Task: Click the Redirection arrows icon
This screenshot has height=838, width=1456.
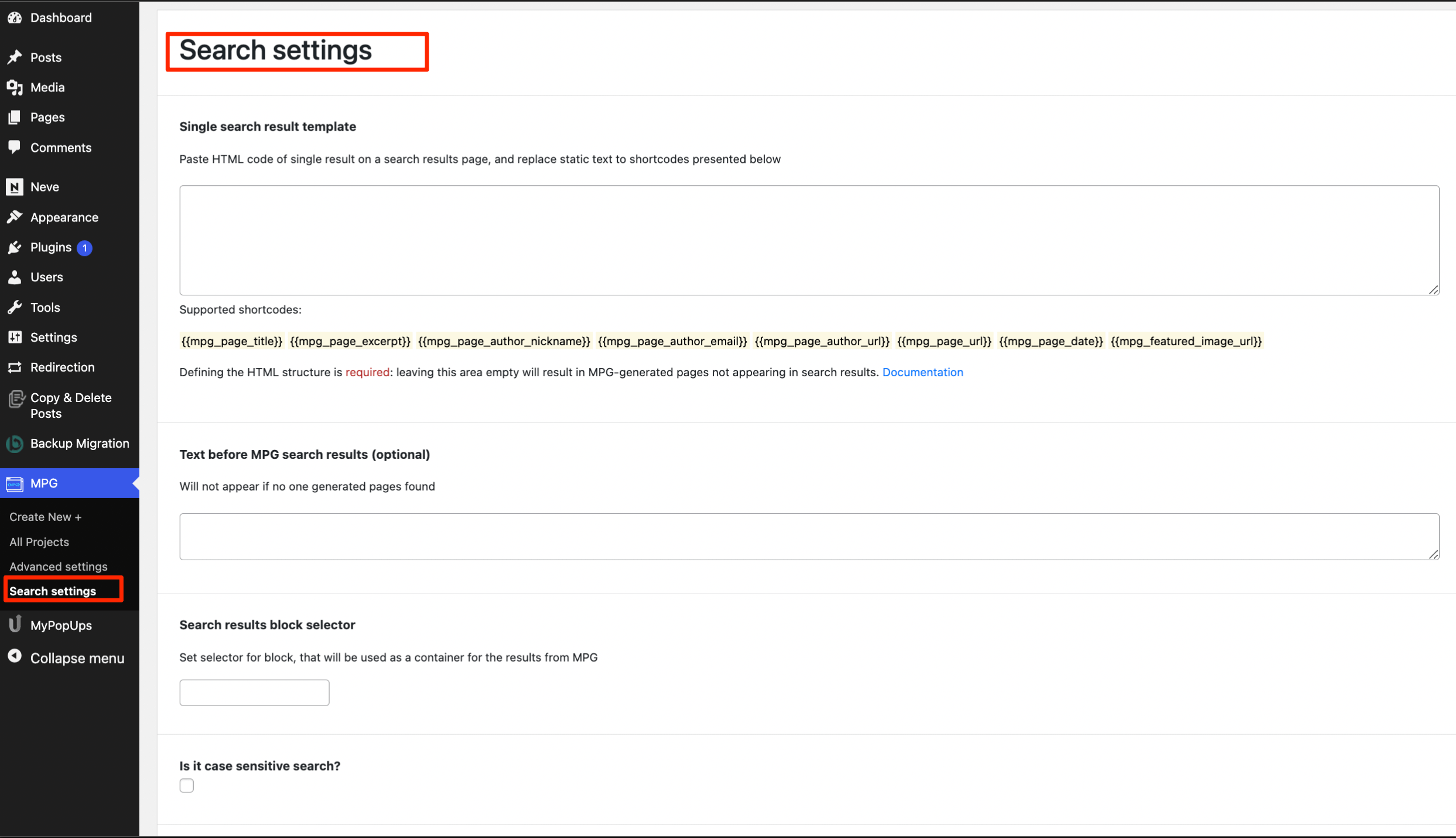Action: pyautogui.click(x=15, y=367)
